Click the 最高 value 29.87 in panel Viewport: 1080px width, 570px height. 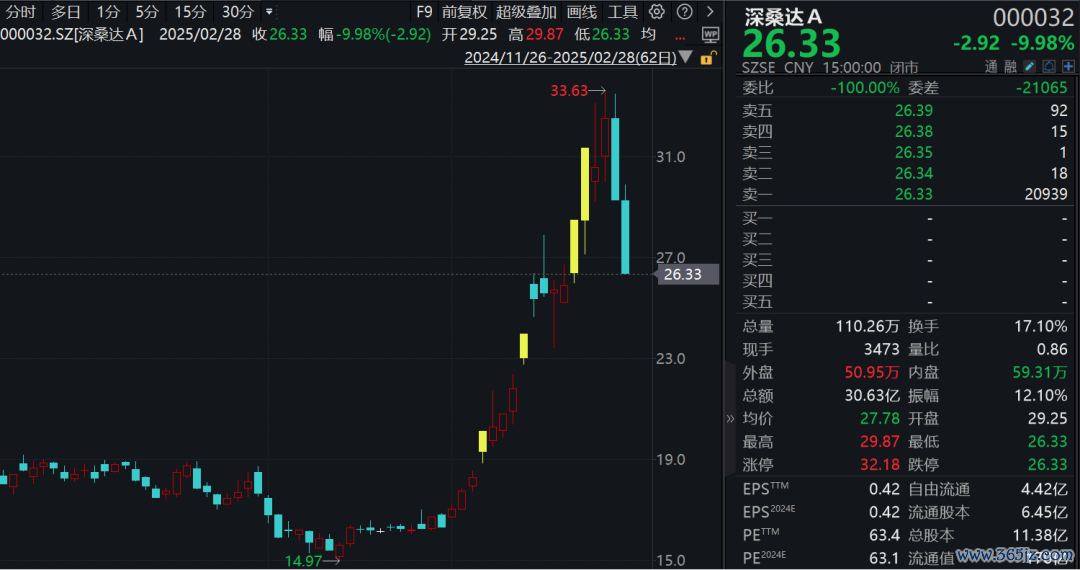coord(880,442)
